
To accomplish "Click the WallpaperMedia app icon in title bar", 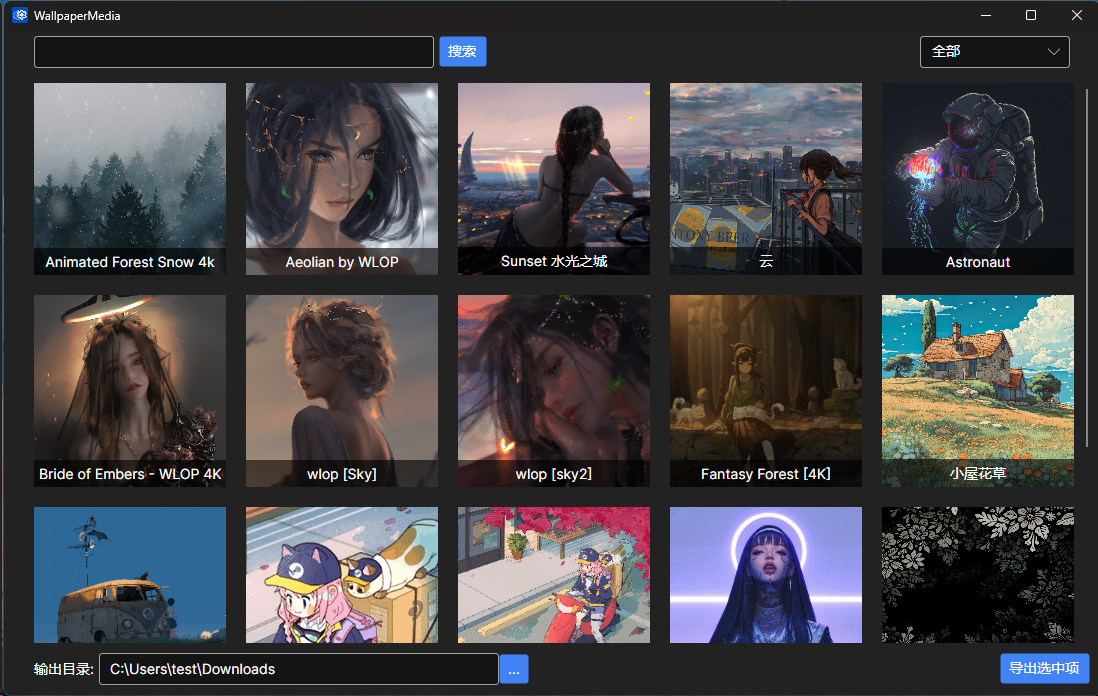I will tap(20, 15).
